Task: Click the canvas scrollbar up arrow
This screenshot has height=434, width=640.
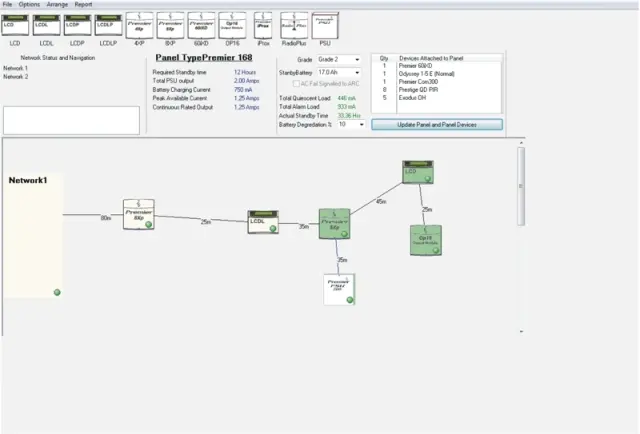Action: (521, 143)
